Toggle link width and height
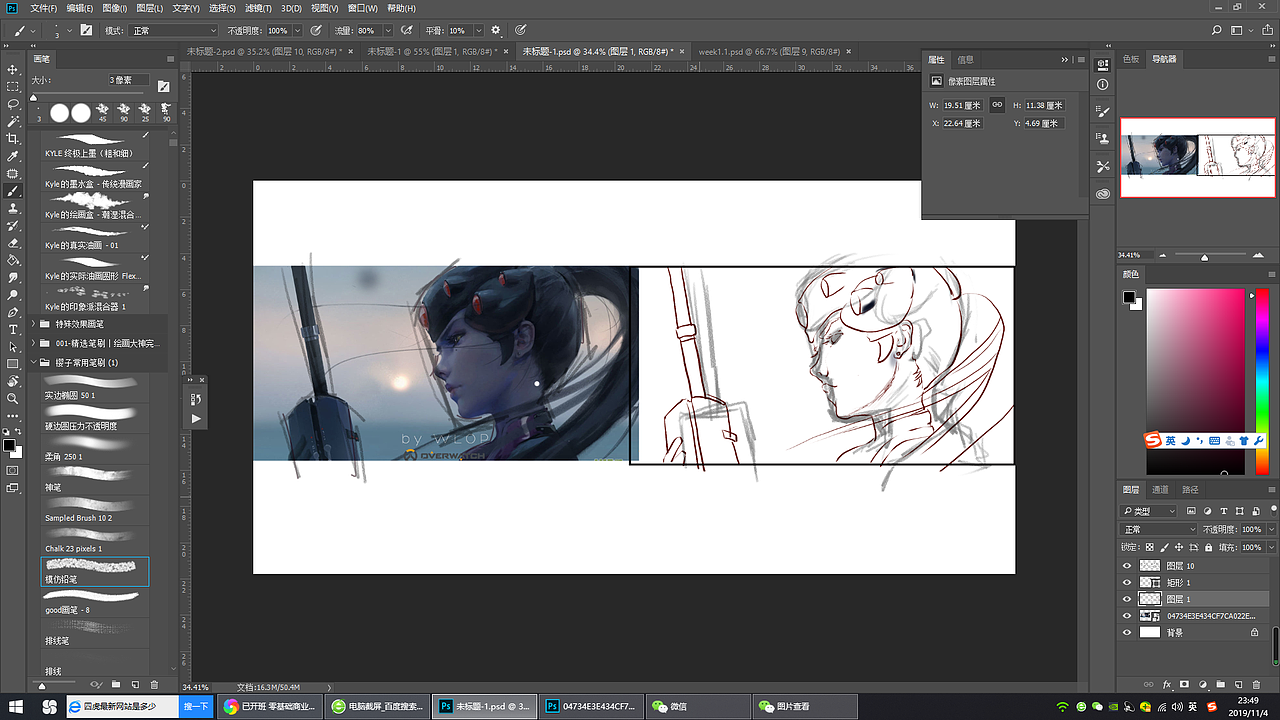Screen dimensions: 1280x720 (997, 105)
